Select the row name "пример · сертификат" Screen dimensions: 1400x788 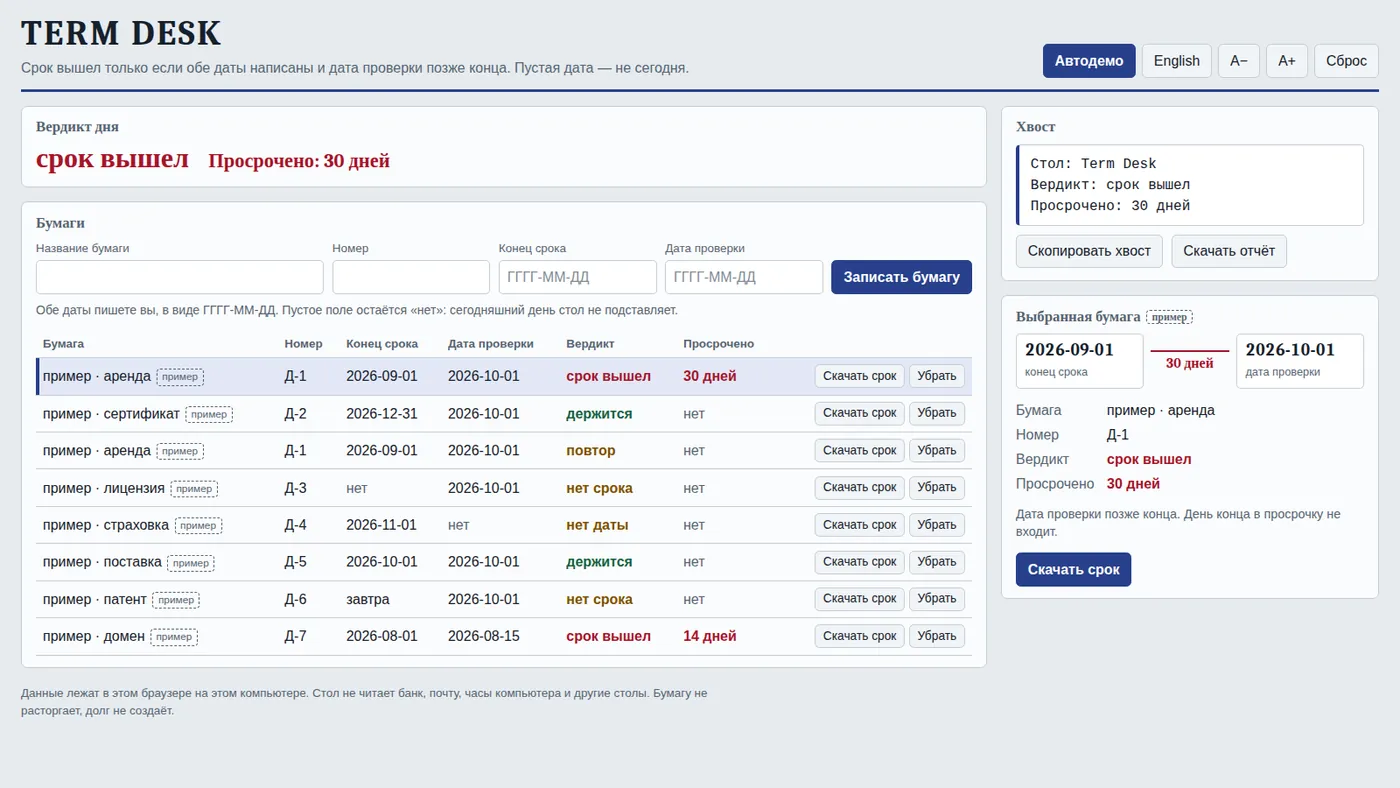coord(111,413)
